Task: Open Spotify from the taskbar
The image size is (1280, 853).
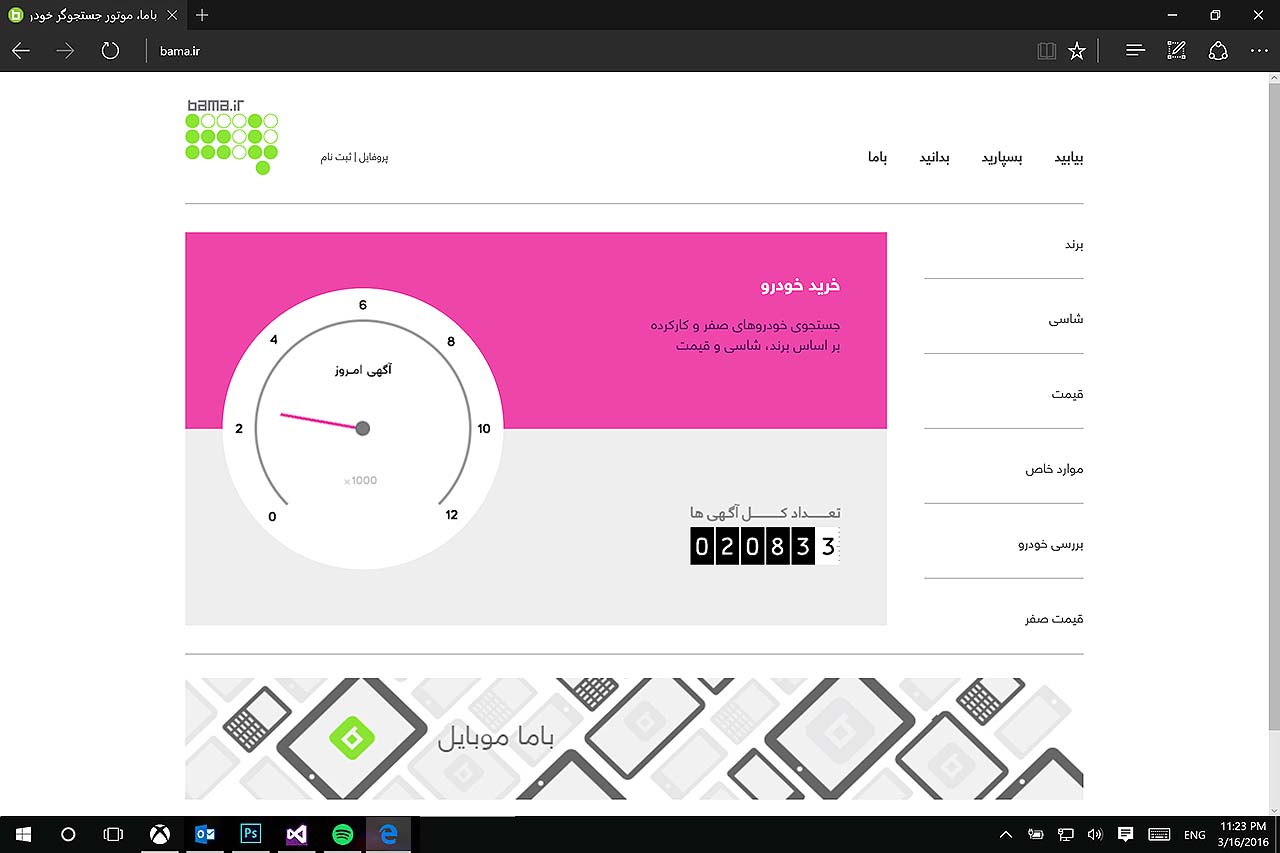Action: point(343,834)
